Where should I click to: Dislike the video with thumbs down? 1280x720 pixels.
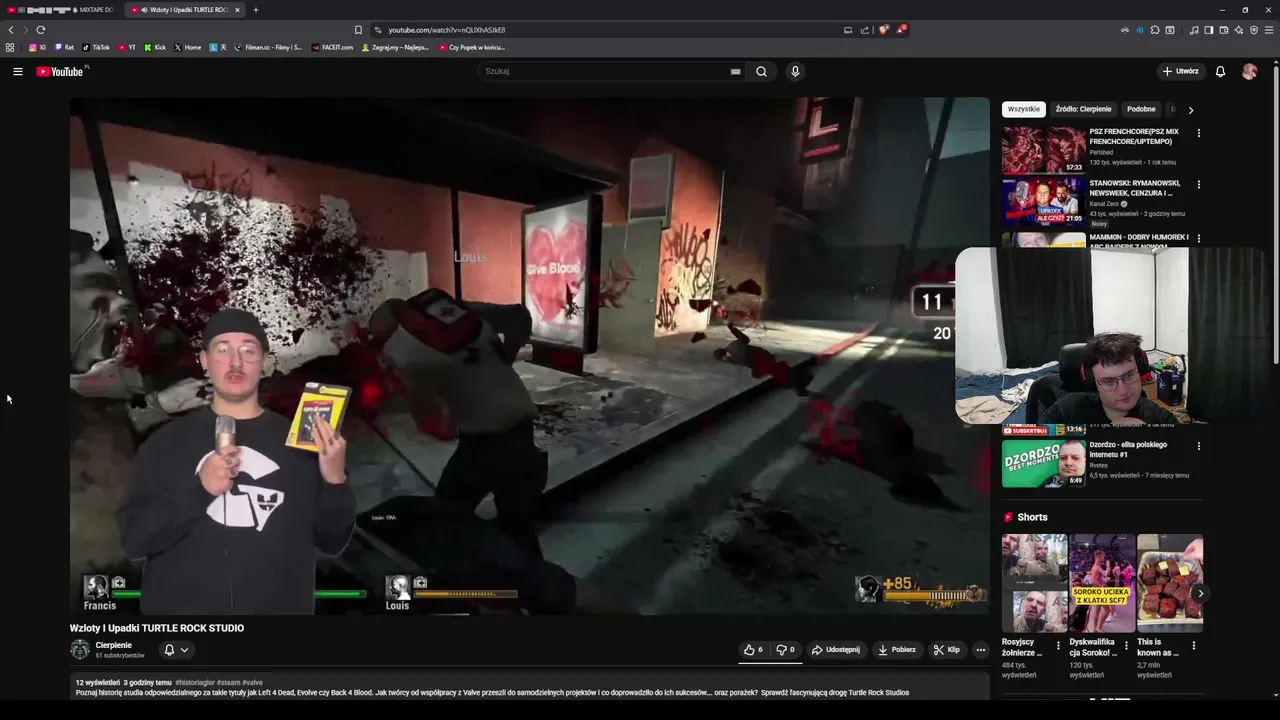click(786, 650)
